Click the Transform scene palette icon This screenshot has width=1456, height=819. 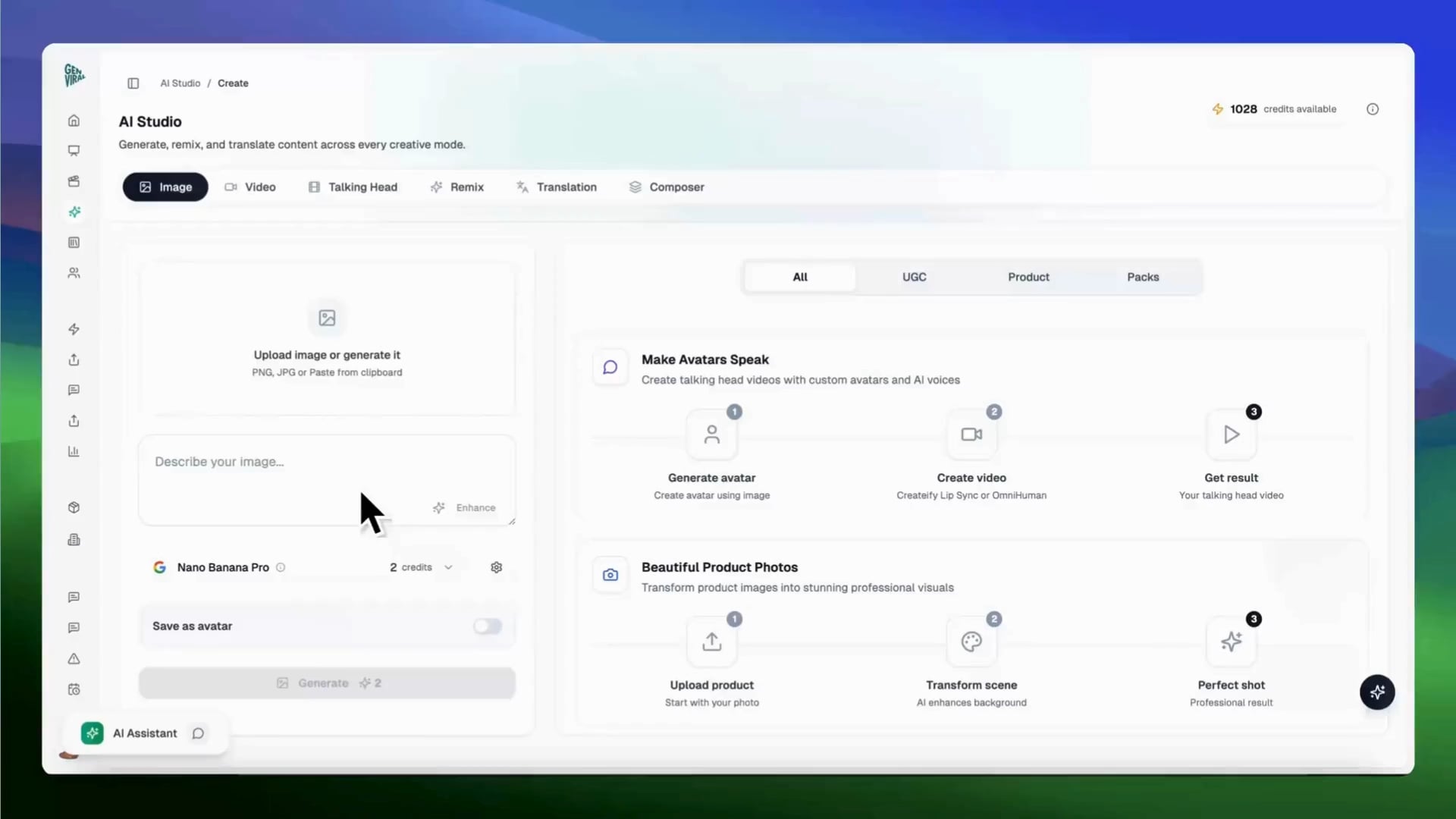point(971,642)
